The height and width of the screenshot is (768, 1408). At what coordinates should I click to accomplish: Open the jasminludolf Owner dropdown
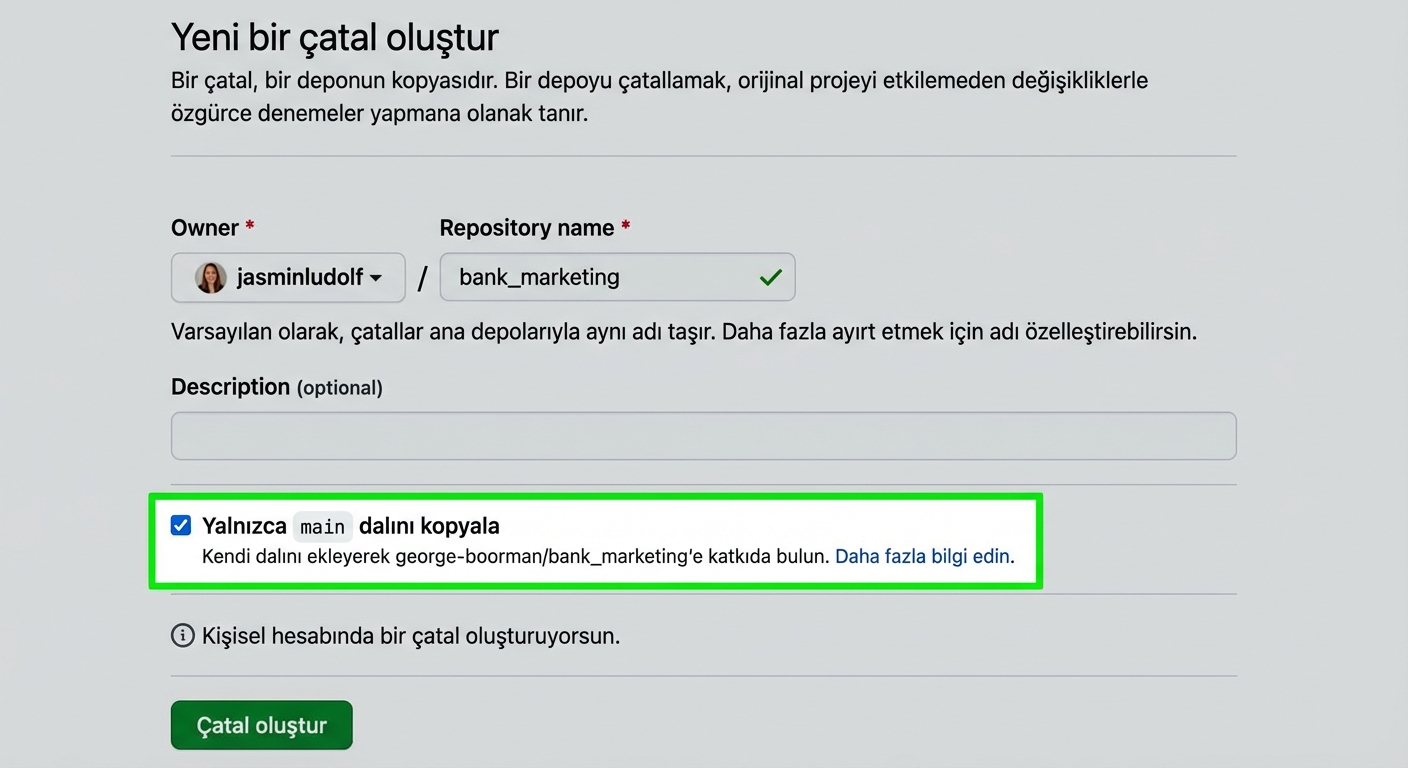[288, 278]
